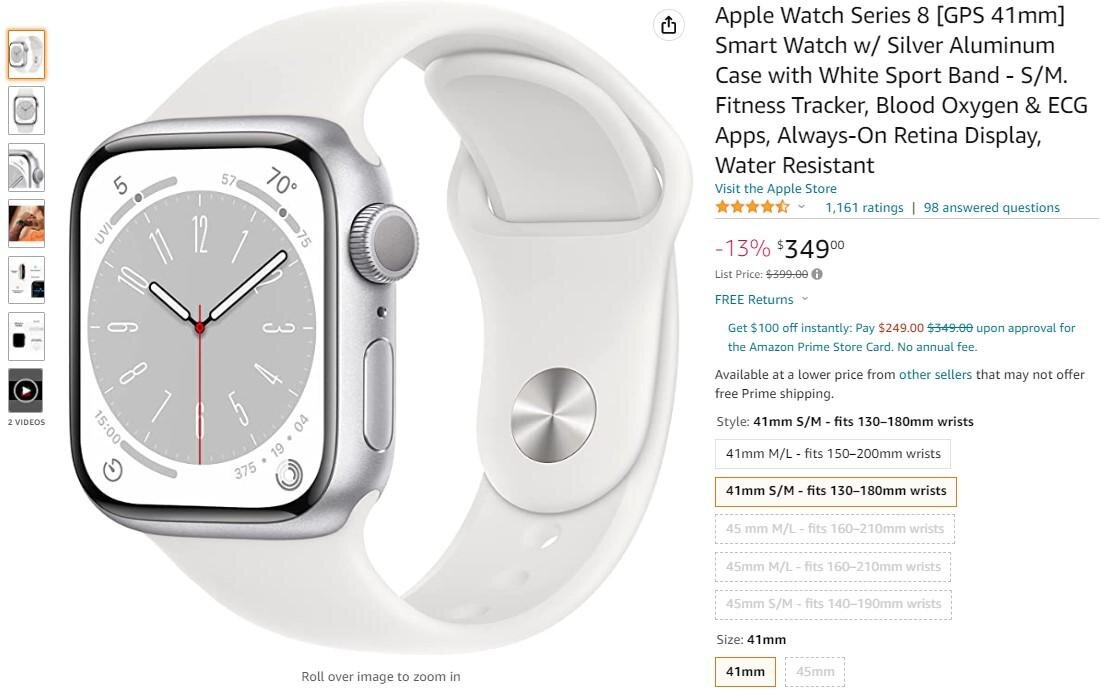Click the share icon above product image

pyautogui.click(x=669, y=25)
